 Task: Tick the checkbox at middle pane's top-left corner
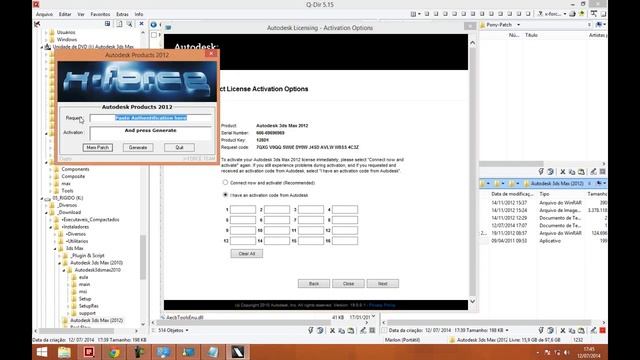154,35
